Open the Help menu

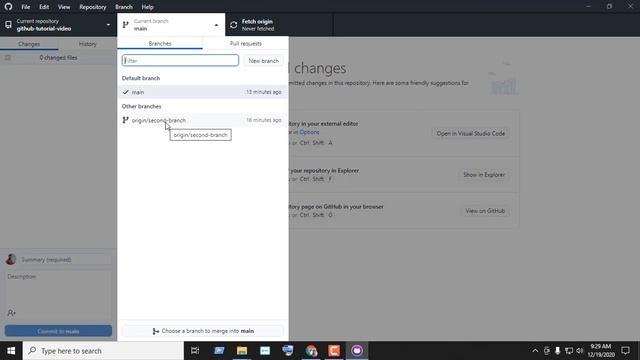(147, 7)
